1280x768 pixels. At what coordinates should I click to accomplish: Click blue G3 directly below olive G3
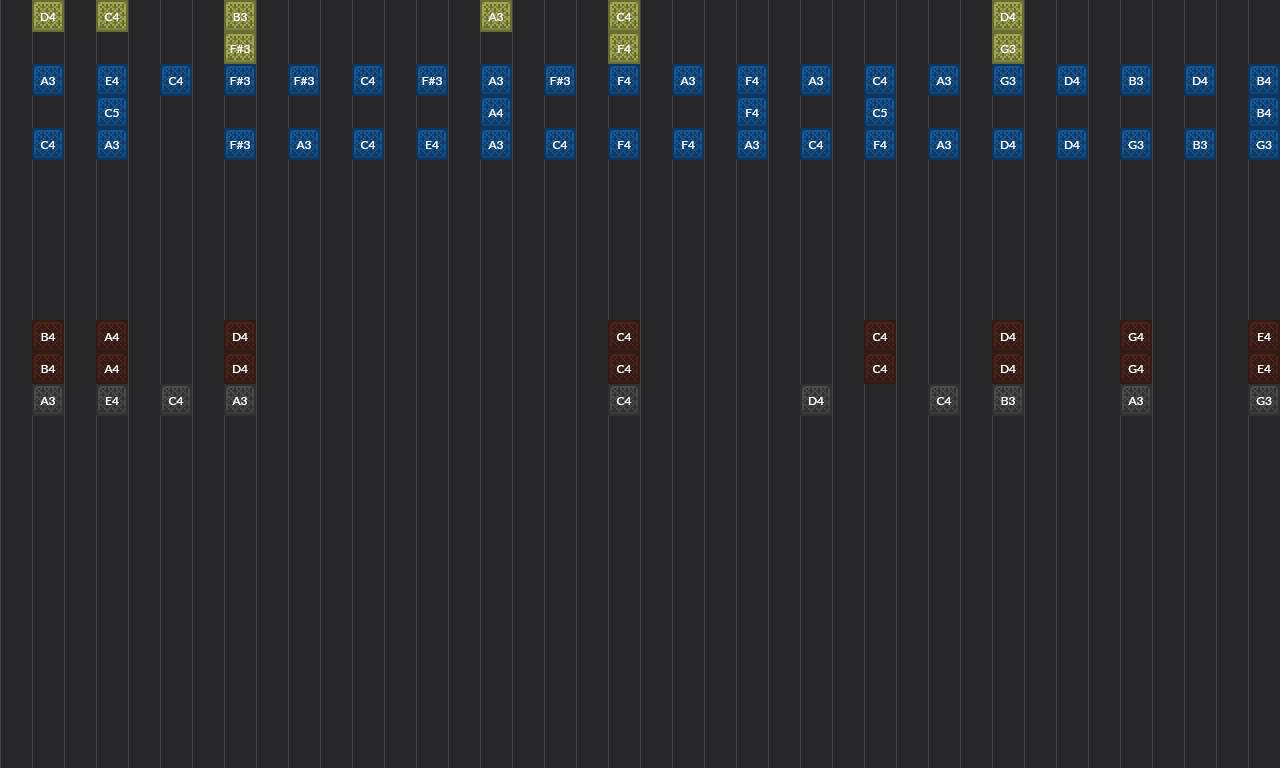[1008, 81]
